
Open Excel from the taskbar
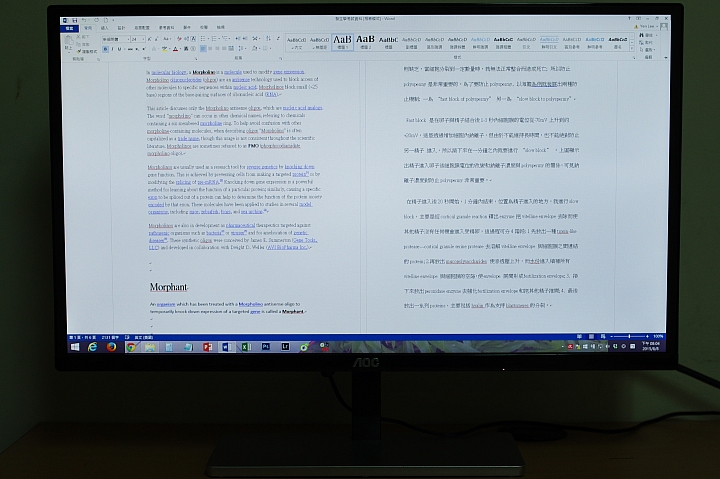[246, 347]
